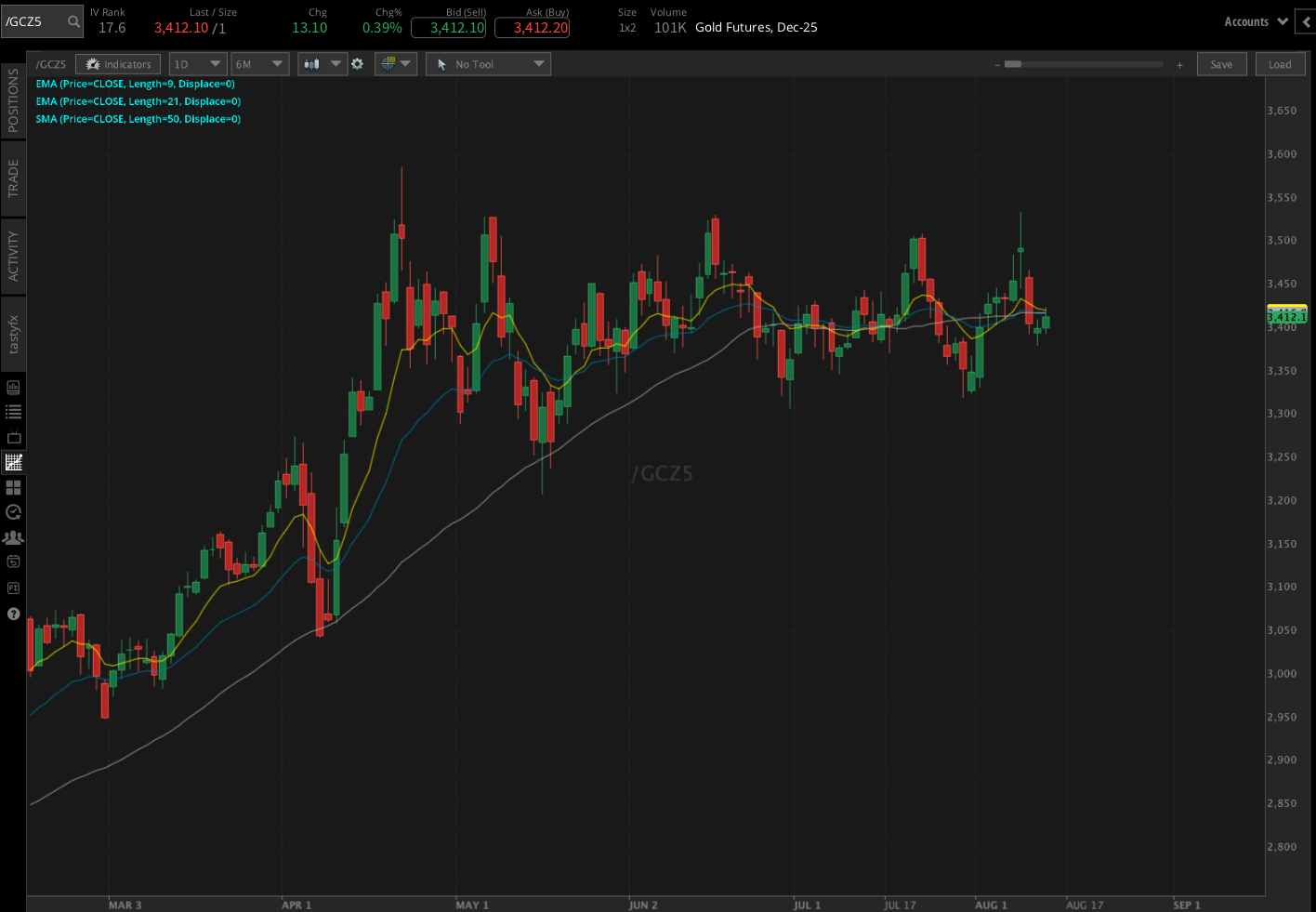Open the FI sidebar icon
Screen dimensions: 1316x912
pyautogui.click(x=13, y=588)
